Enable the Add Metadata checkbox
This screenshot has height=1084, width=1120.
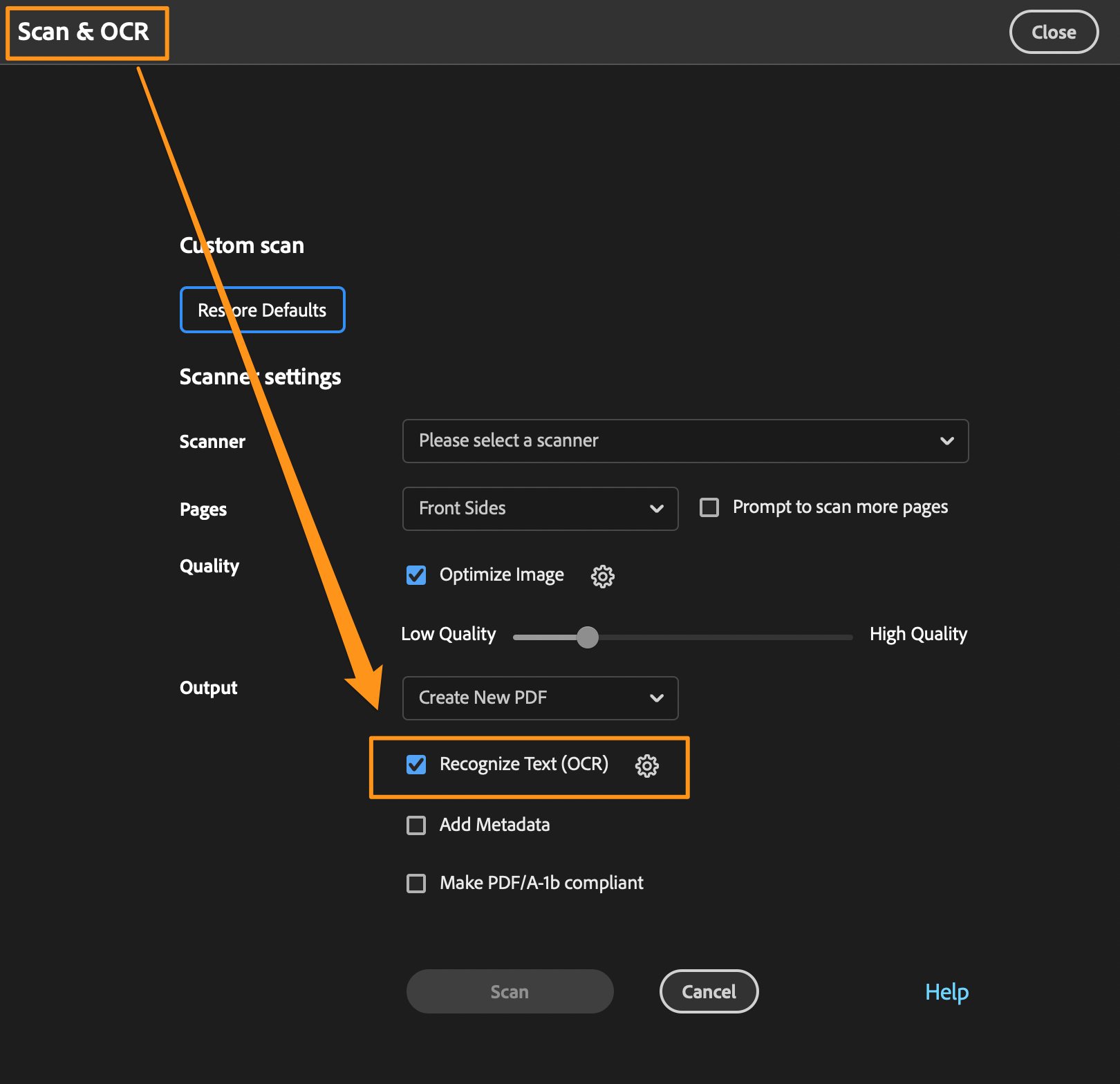416,825
